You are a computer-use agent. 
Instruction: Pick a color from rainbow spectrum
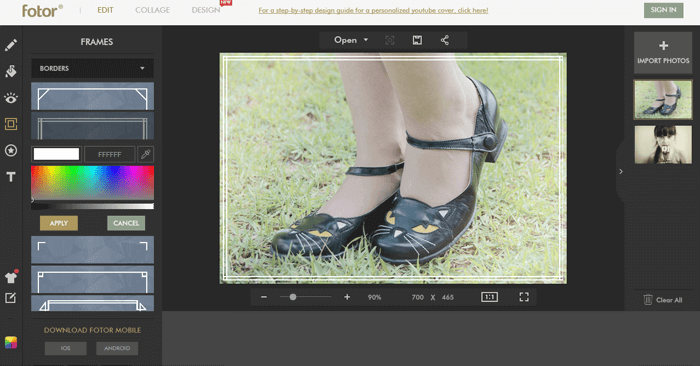coord(92,183)
